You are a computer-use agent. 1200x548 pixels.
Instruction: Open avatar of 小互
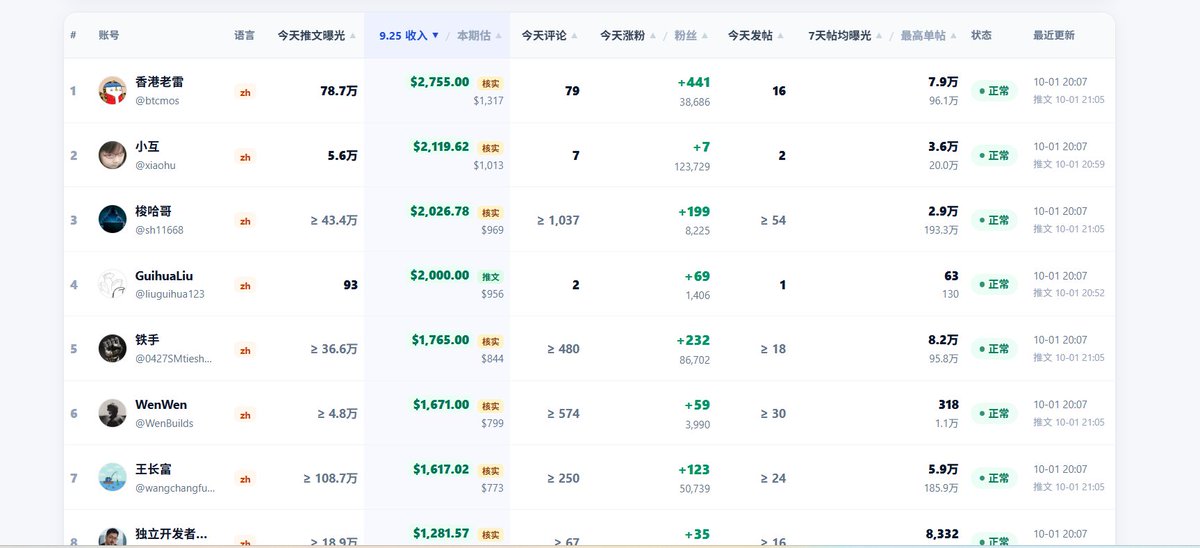[112, 155]
